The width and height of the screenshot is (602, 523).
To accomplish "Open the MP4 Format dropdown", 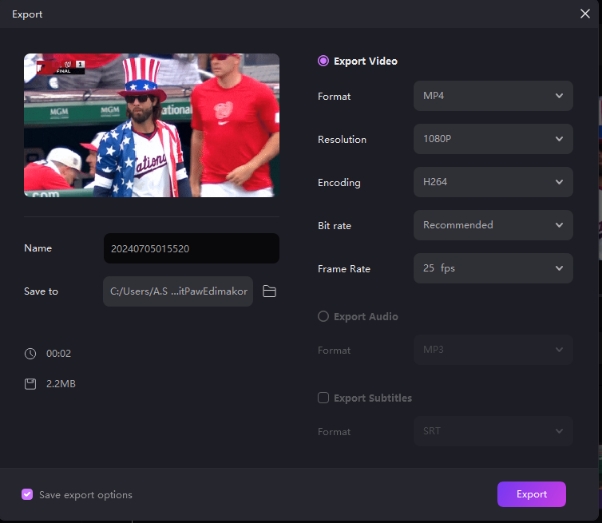I will coord(492,96).
